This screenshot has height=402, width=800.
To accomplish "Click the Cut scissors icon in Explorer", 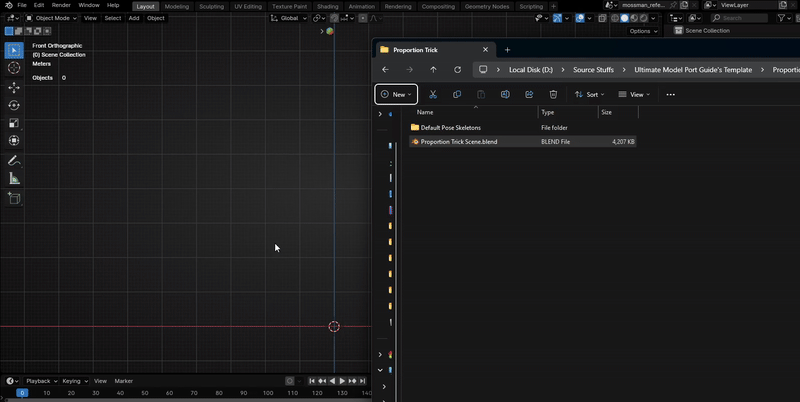I will pos(432,94).
